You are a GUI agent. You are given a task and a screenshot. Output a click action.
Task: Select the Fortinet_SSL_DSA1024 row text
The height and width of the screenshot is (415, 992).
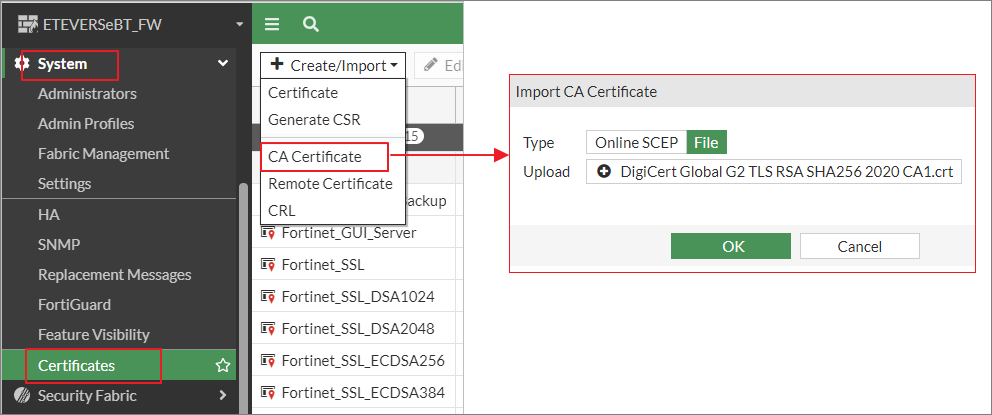358,296
